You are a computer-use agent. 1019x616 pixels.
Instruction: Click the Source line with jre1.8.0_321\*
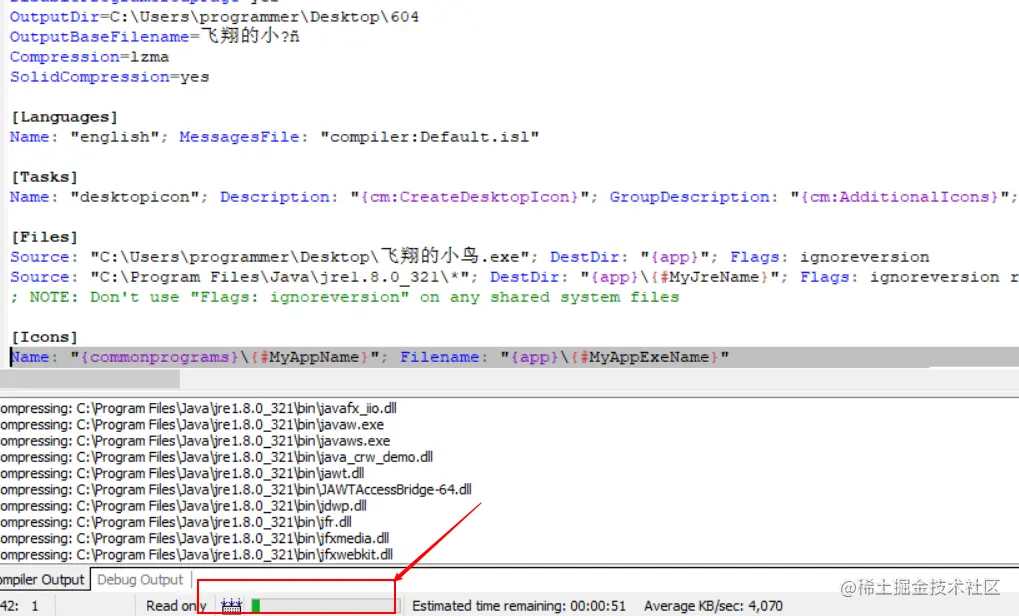(513, 277)
